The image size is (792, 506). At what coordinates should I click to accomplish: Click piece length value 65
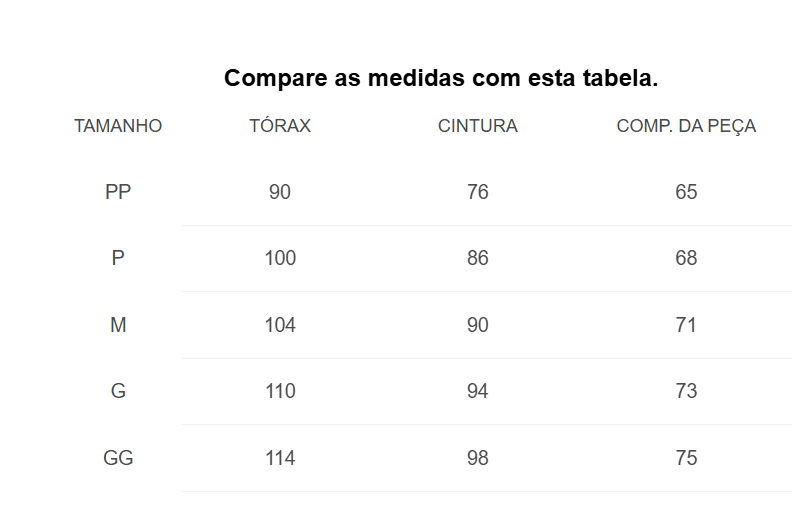coord(686,192)
